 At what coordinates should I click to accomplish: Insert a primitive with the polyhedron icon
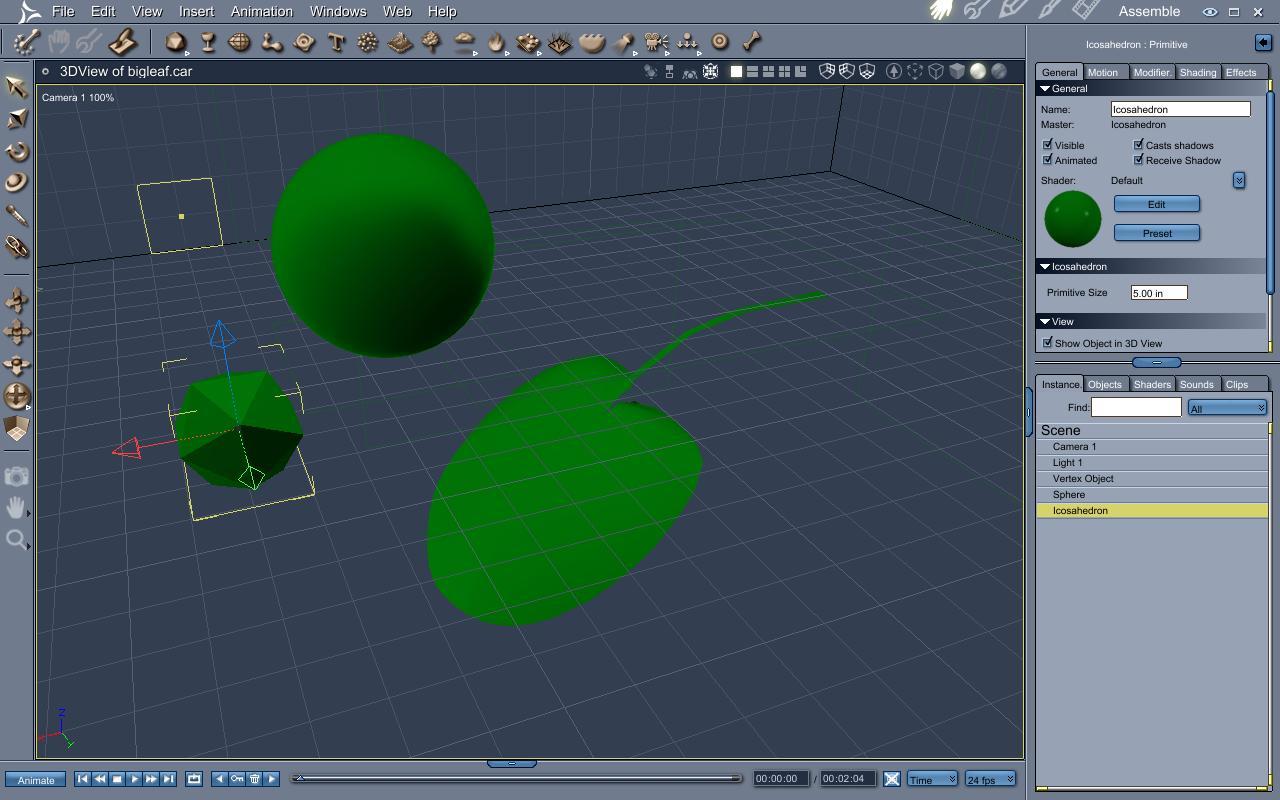(x=176, y=42)
